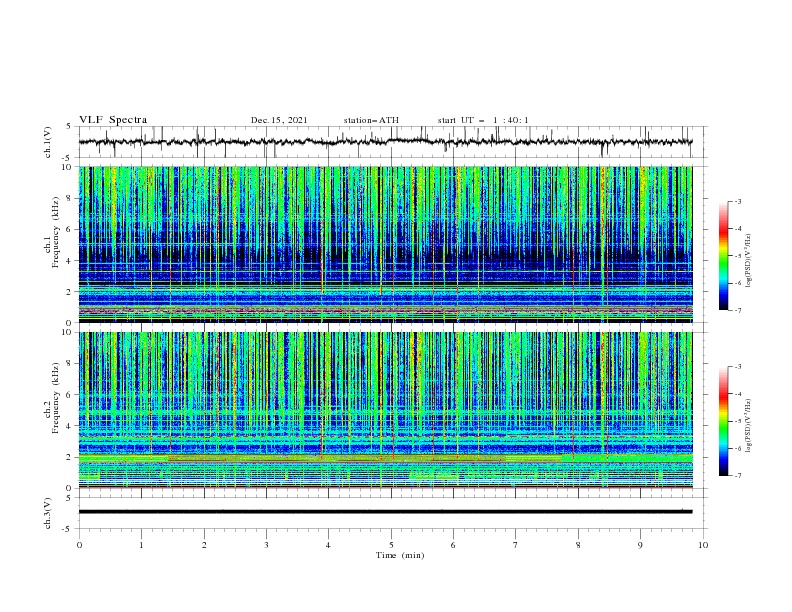
Task: Click the "-5" tick on lower color bar
Action: pos(738,421)
